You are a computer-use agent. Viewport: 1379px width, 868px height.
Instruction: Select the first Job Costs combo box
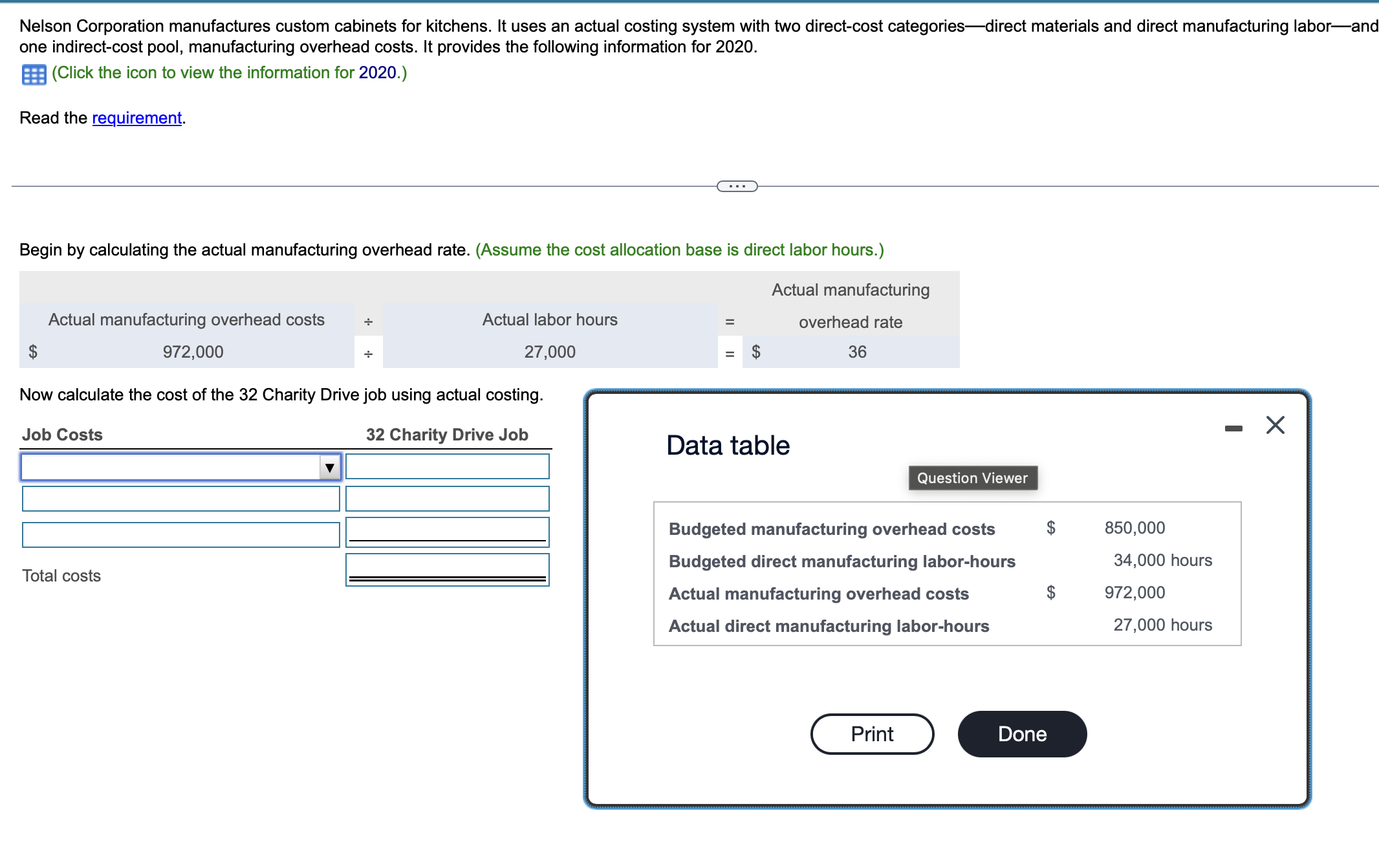[171, 467]
